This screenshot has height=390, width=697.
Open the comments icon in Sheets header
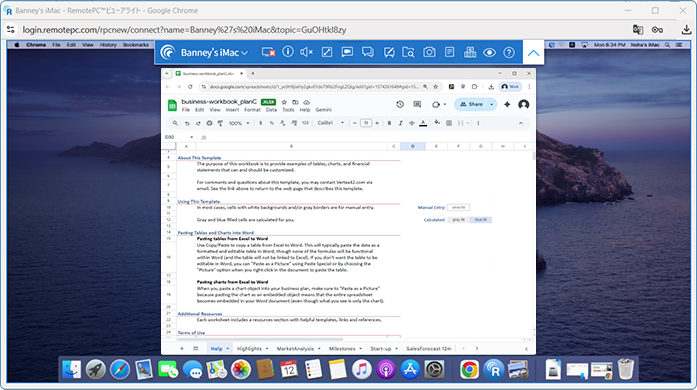(x=417, y=105)
